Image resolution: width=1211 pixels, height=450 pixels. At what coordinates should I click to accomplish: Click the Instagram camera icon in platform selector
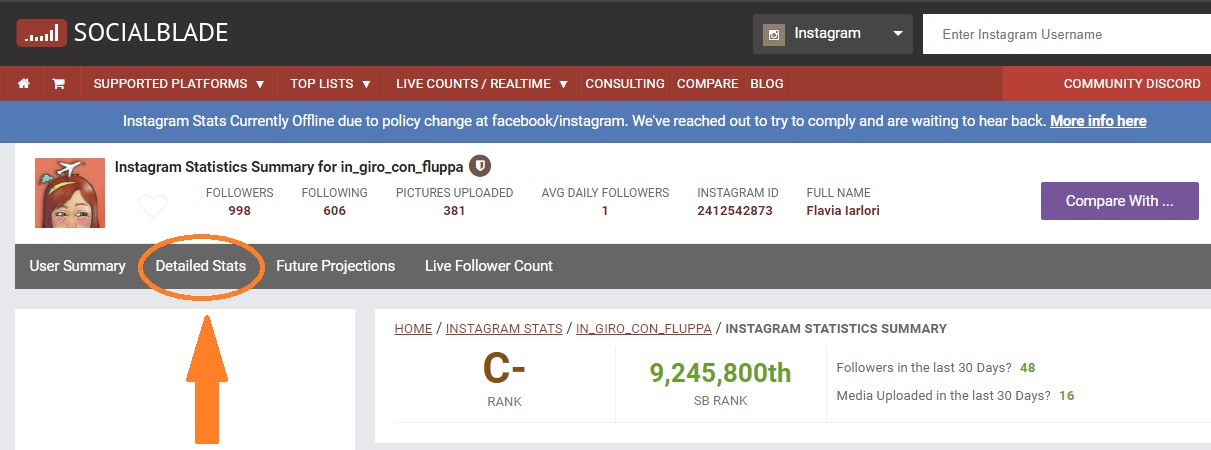click(774, 34)
